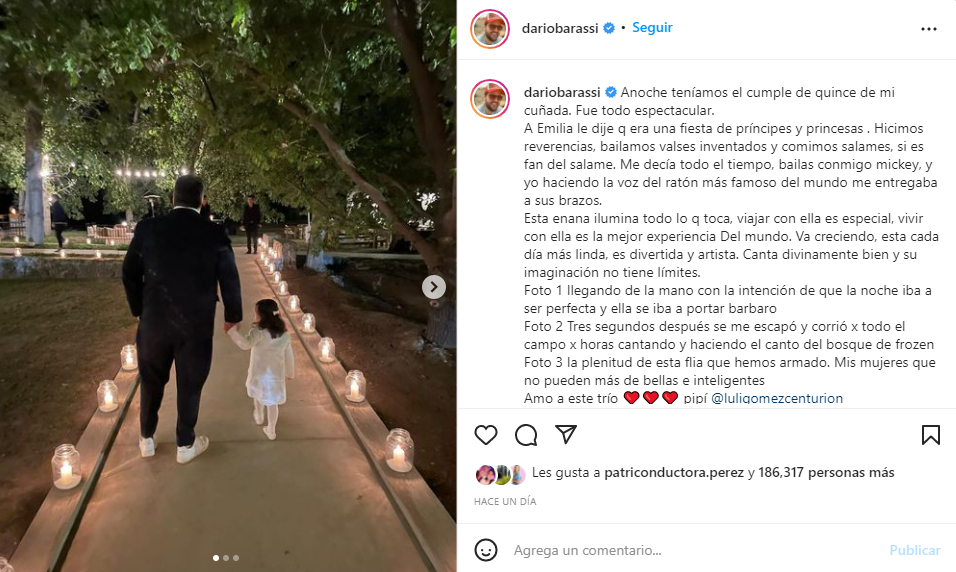Open comments via speech bubble icon
Image resolution: width=956 pixels, height=572 pixels.
[526, 435]
